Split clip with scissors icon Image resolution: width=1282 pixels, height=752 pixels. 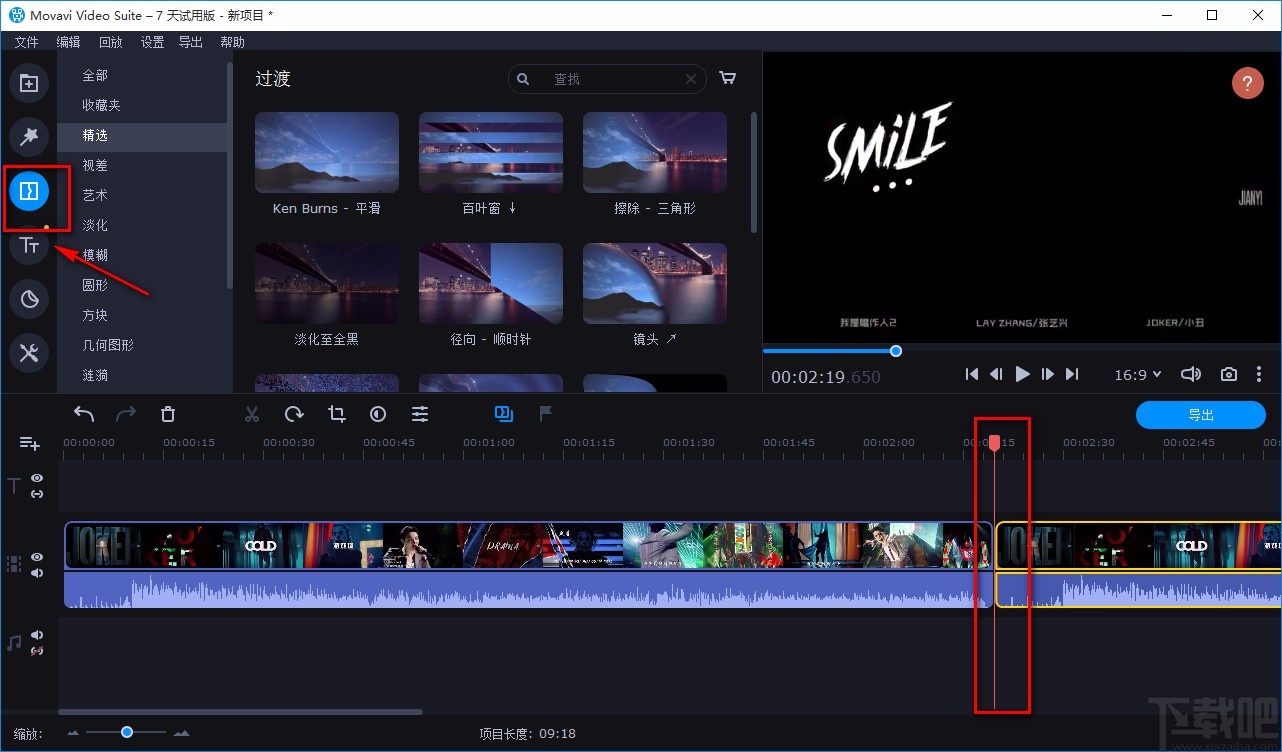click(x=252, y=414)
